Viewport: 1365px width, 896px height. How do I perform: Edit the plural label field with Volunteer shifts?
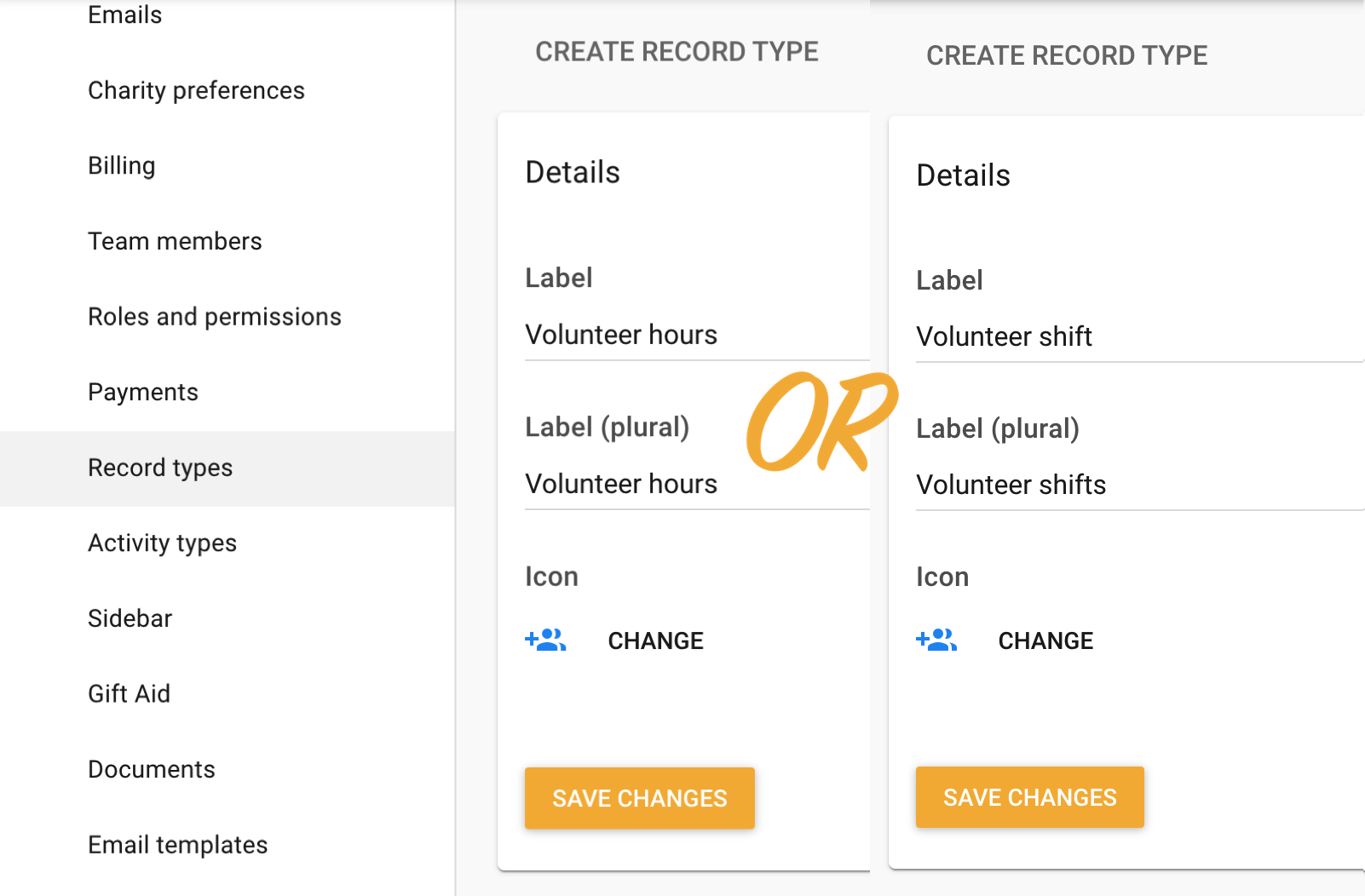point(1140,485)
